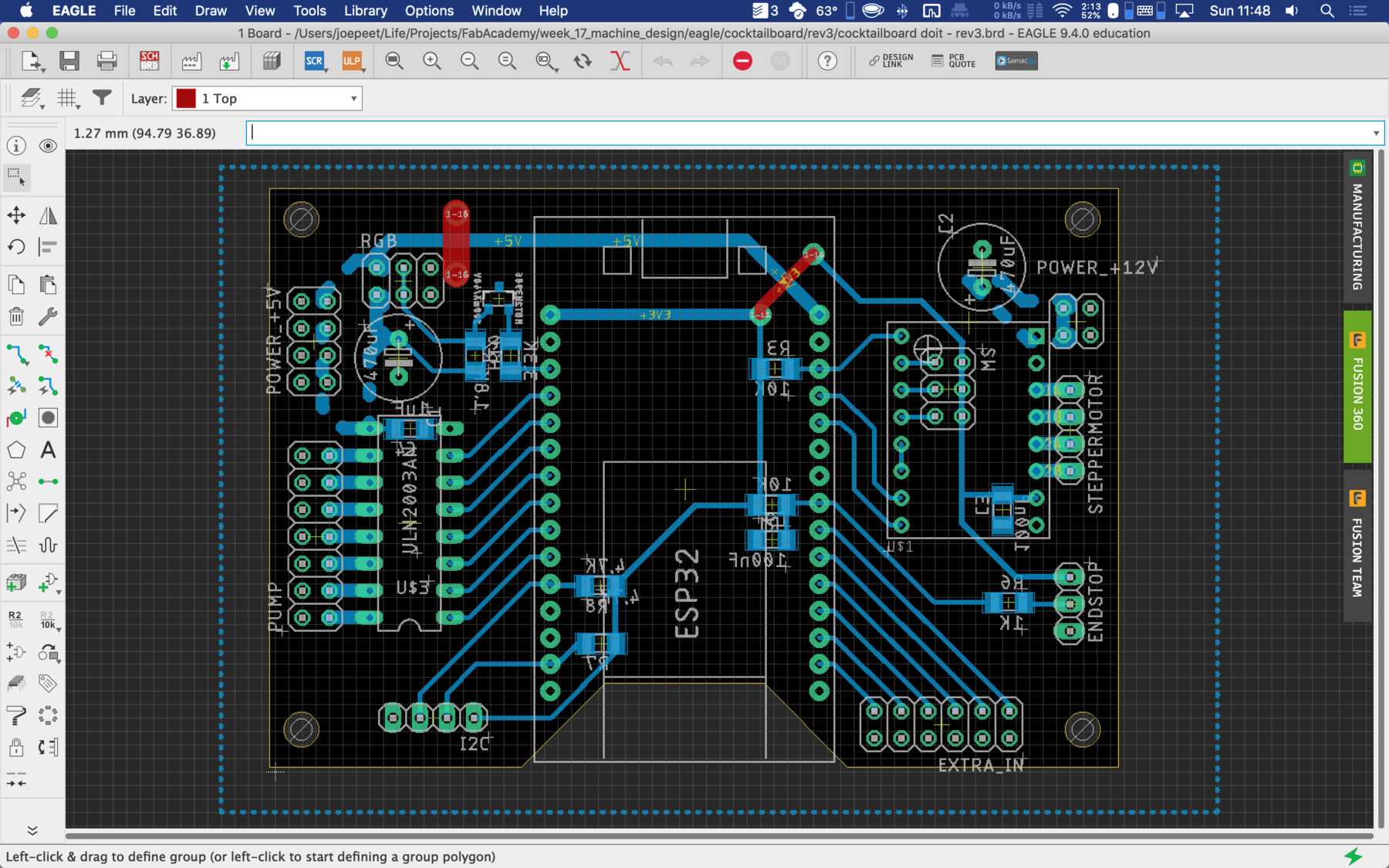Select the Copy tool
Viewport: 1389px width, 868px height.
click(16, 285)
